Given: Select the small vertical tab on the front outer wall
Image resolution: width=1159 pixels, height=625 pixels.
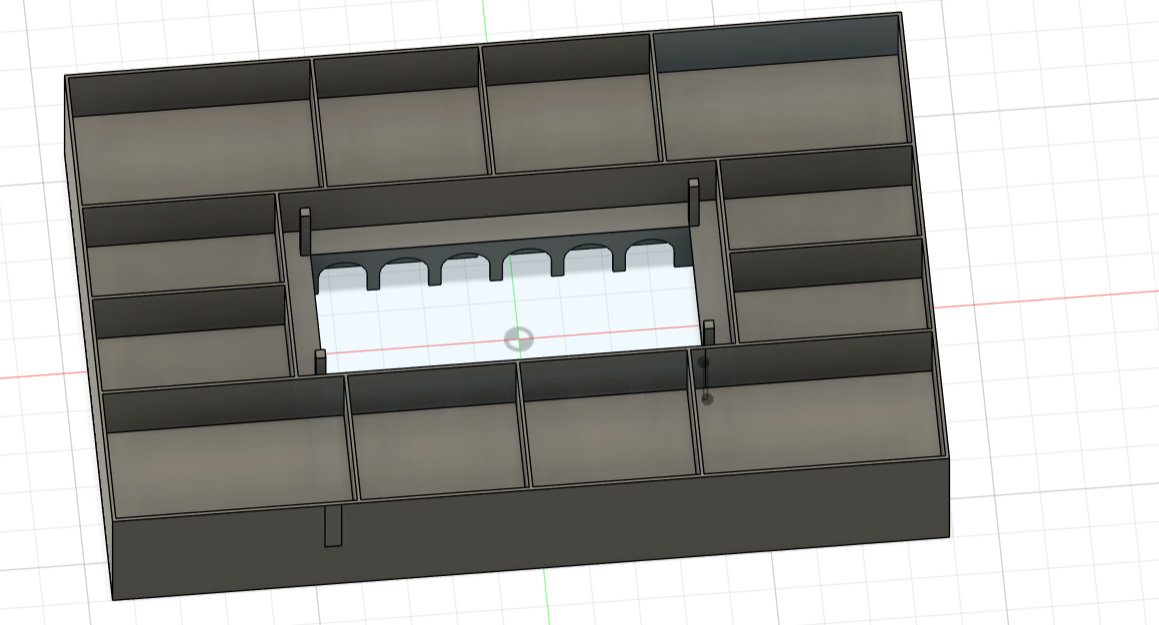Looking at the screenshot, I should [x=333, y=526].
